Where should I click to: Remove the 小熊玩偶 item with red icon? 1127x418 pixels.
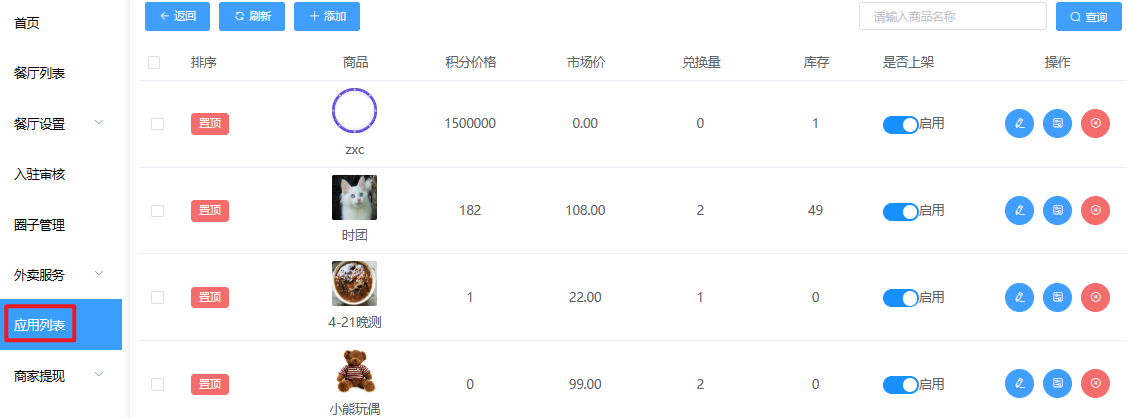(x=1095, y=384)
